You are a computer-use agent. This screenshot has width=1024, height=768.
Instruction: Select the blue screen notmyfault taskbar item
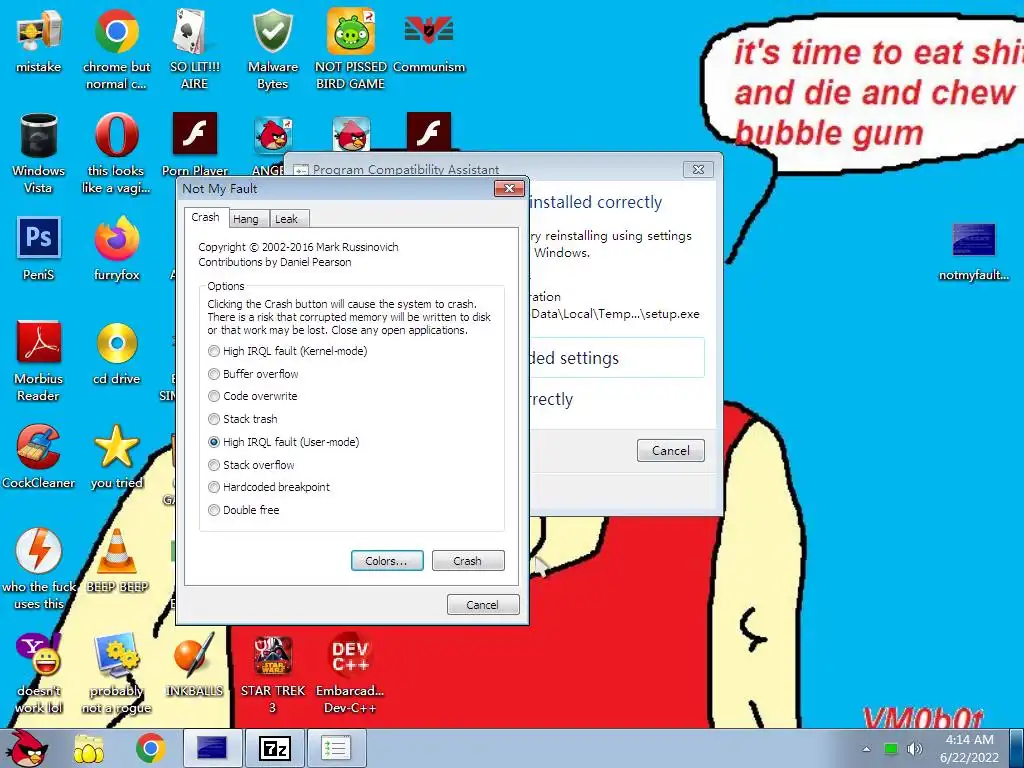212,748
